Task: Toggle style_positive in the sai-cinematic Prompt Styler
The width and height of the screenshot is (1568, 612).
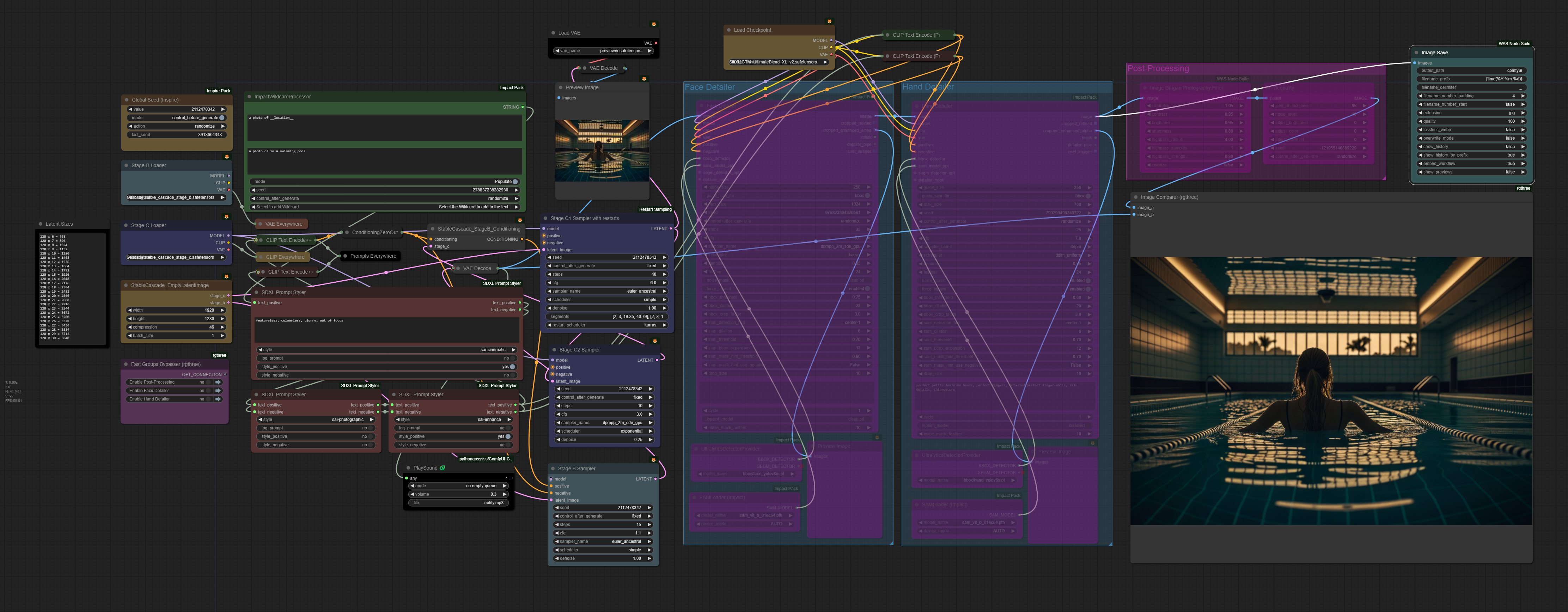Action: click(x=512, y=367)
